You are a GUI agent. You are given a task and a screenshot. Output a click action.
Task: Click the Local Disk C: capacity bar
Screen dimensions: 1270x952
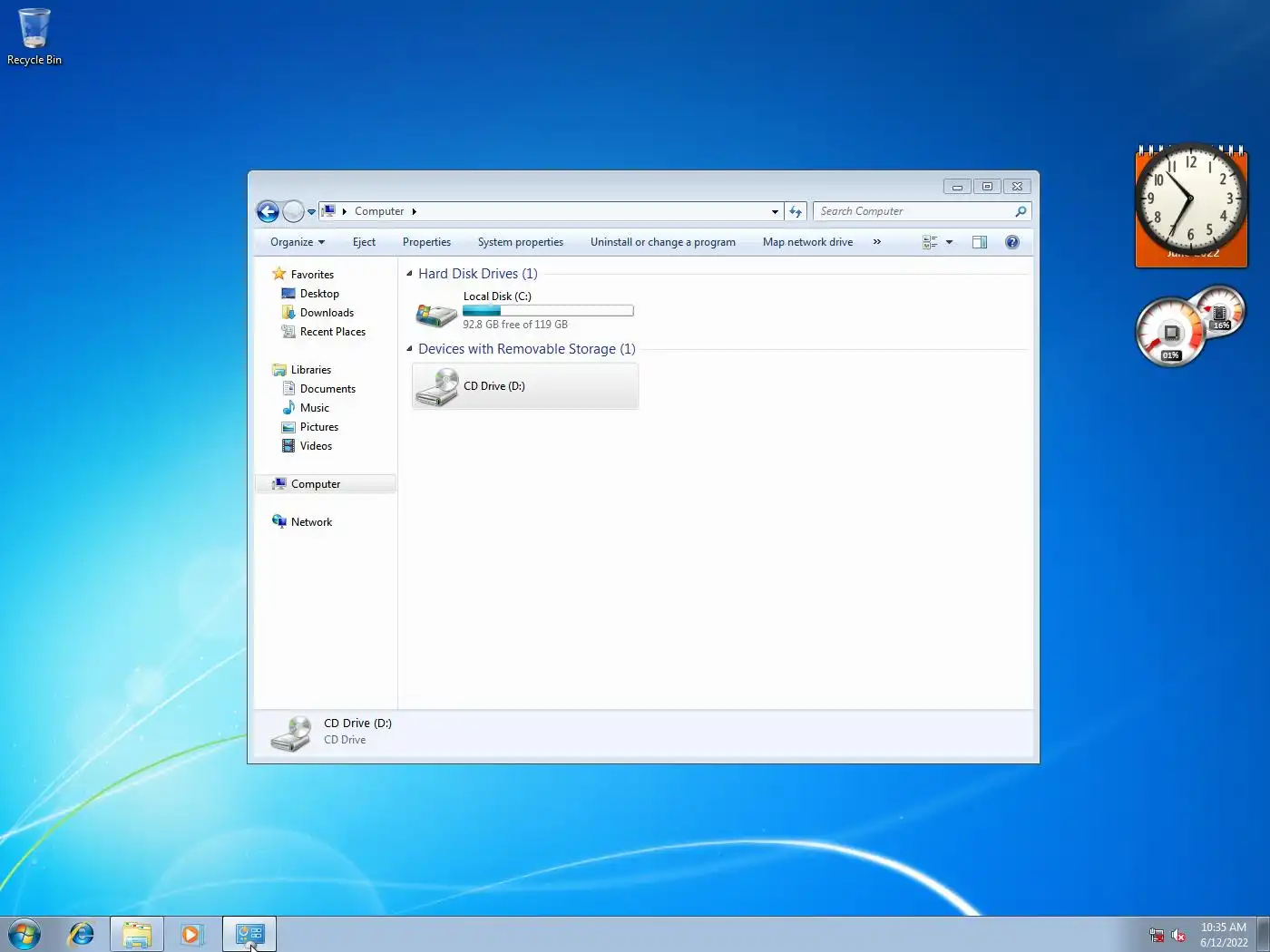[x=548, y=311]
